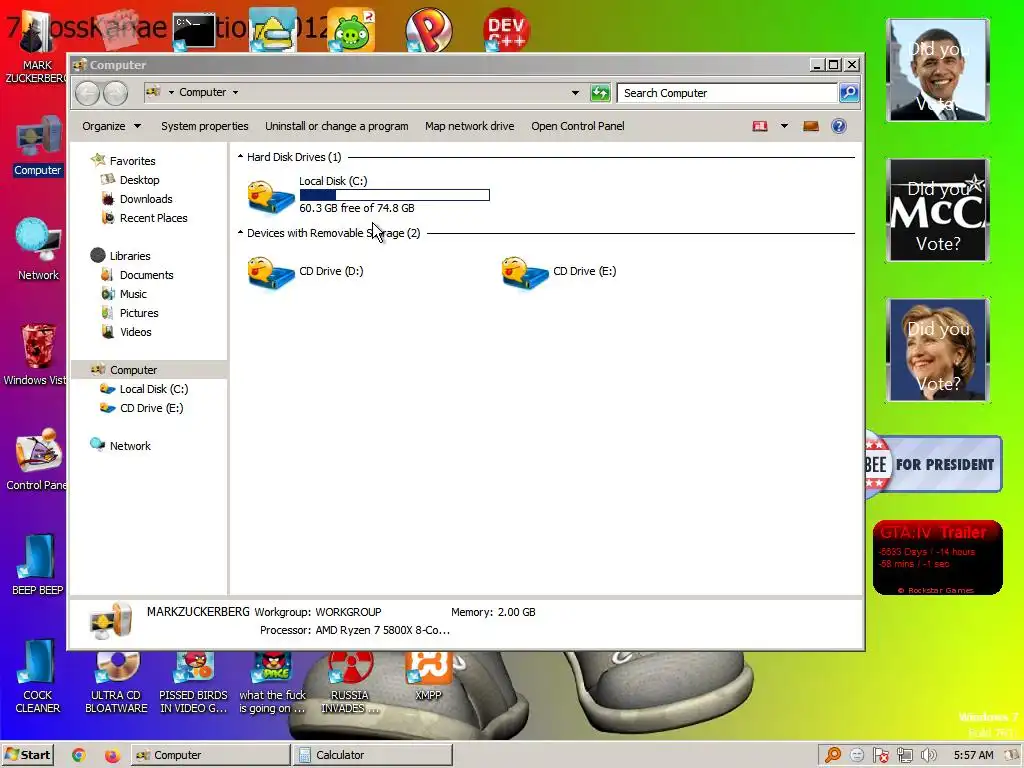This screenshot has height=768, width=1024.
Task: Open the recycle bin desktop icon
Action: (36, 355)
